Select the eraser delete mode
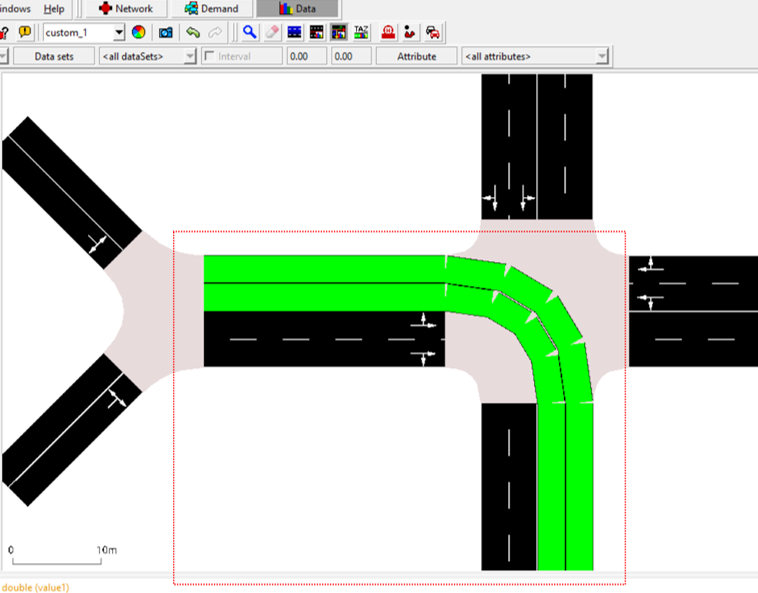Image resolution: width=758 pixels, height=593 pixels. (x=272, y=33)
